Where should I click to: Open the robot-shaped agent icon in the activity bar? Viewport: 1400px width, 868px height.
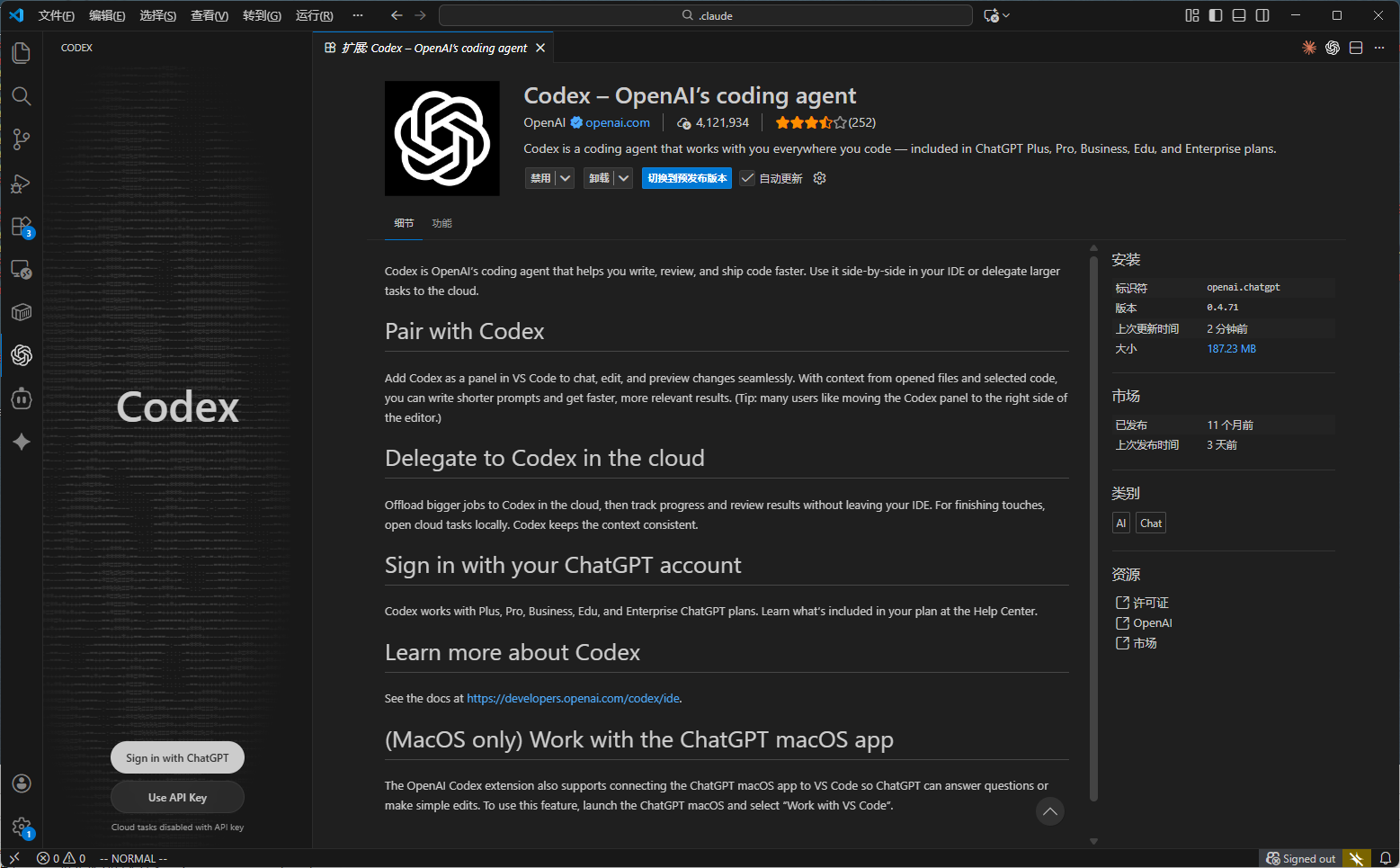point(22,398)
